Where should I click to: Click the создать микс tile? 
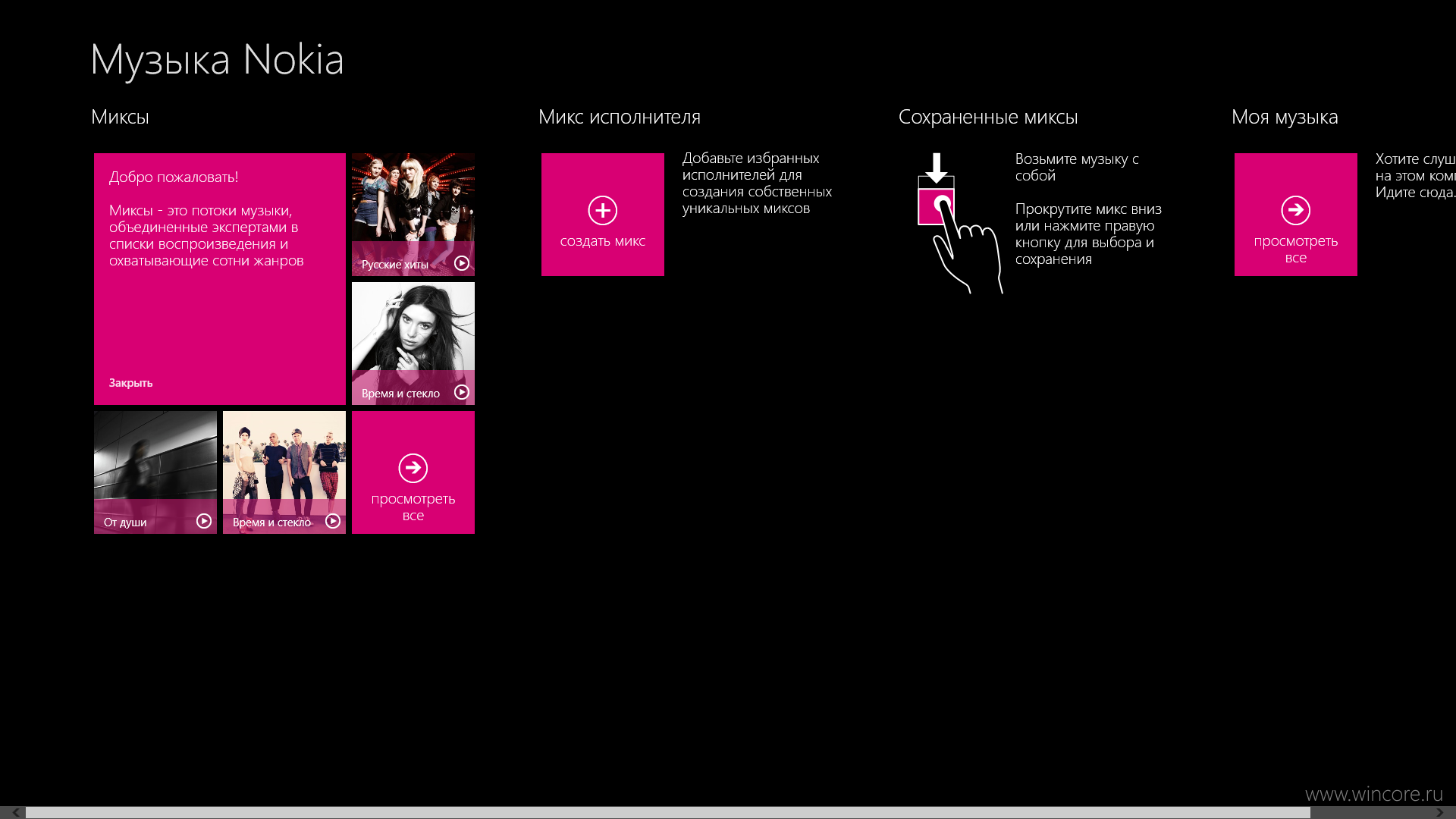603,215
